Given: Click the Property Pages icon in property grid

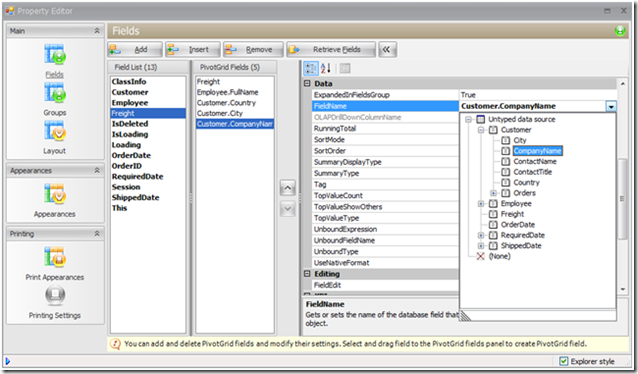Looking at the screenshot, I should point(345,68).
